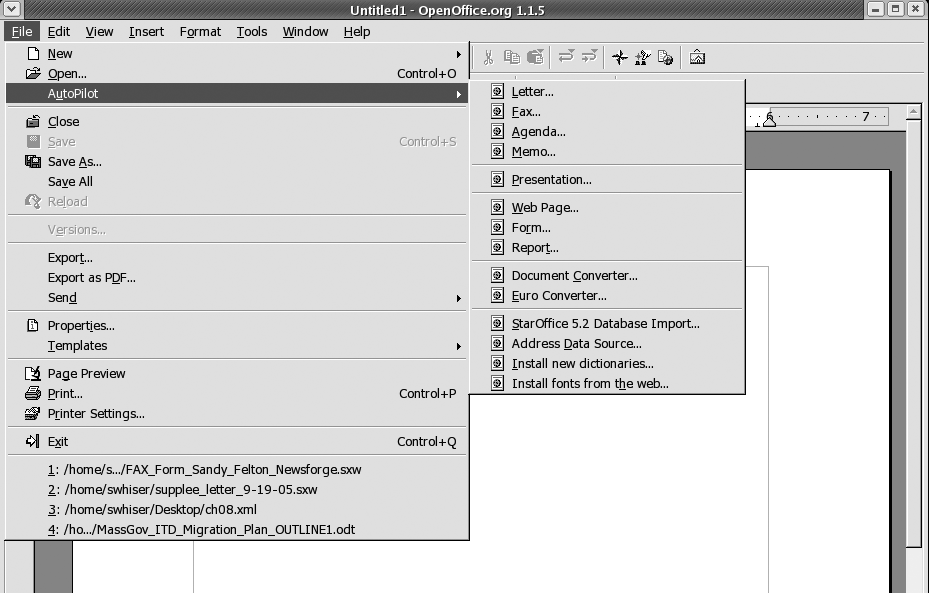Open the Edit menu
This screenshot has height=593, width=929.
[59, 32]
